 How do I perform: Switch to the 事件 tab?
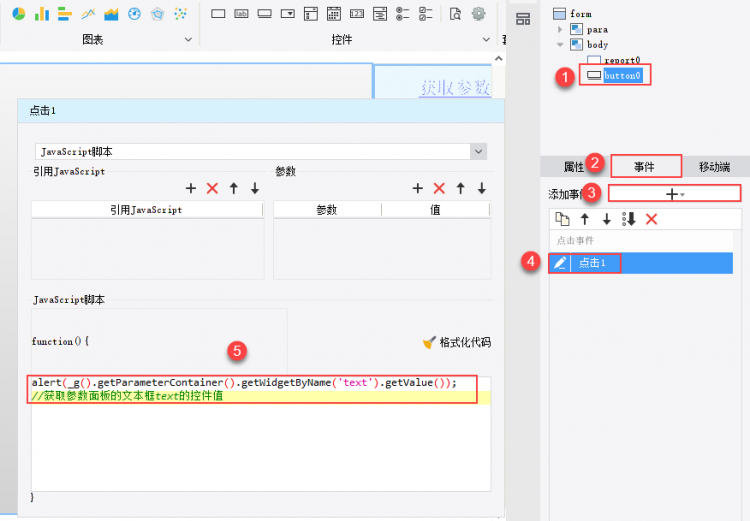point(644,167)
